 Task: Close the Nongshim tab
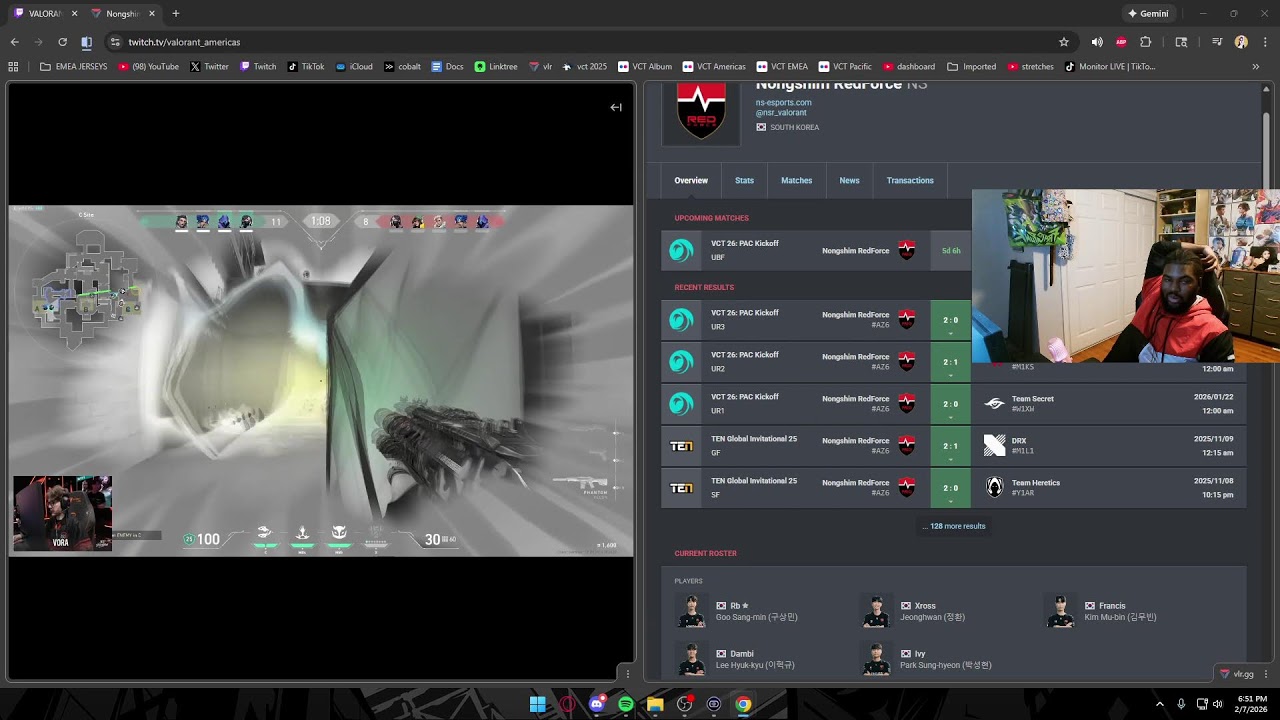coord(152,14)
